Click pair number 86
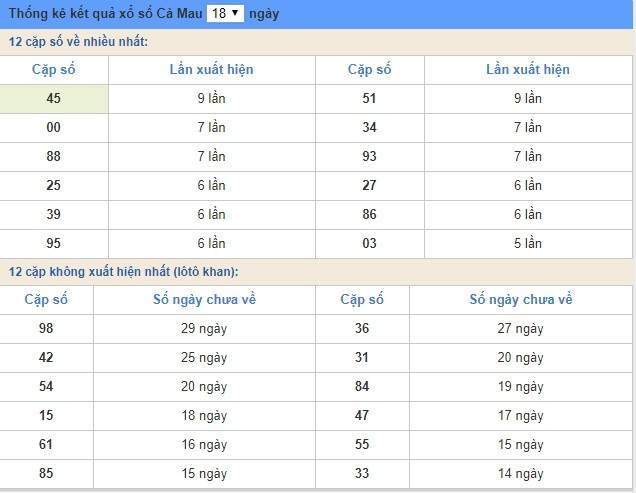Viewport: 636px width, 493px height. [370, 214]
